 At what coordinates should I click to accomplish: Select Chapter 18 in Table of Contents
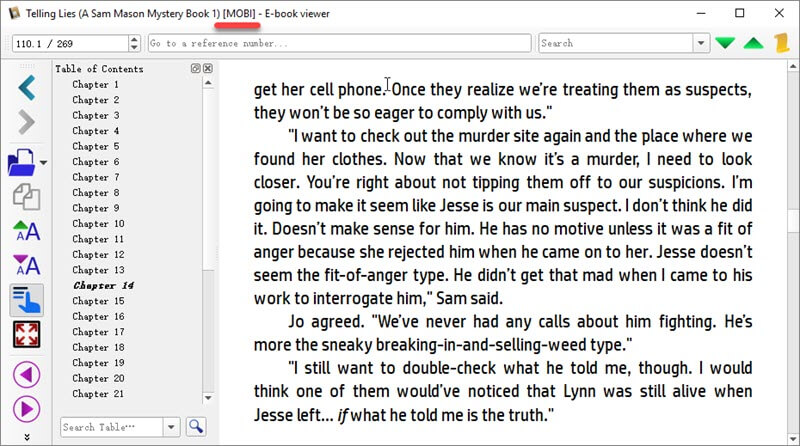[x=90, y=348]
